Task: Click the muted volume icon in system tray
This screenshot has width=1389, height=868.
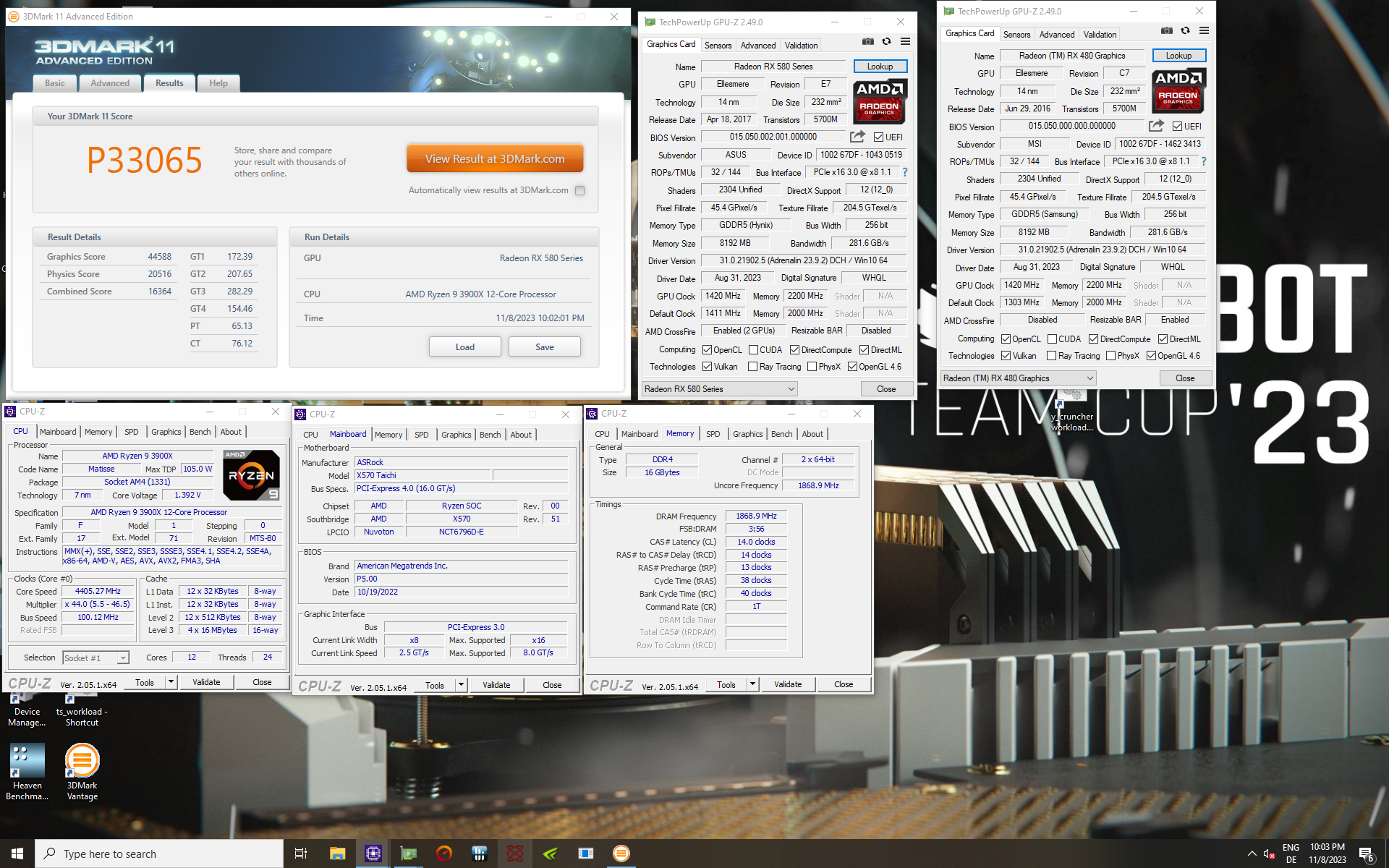Action: (x=1269, y=854)
